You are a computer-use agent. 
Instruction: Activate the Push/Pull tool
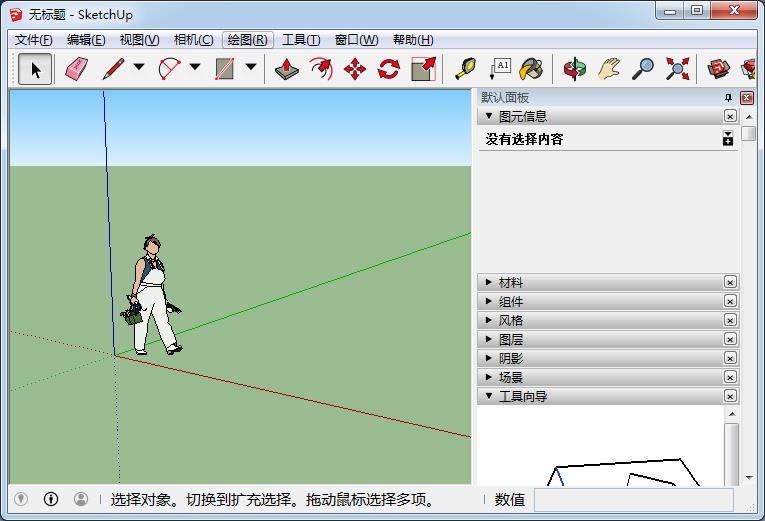pos(287,69)
